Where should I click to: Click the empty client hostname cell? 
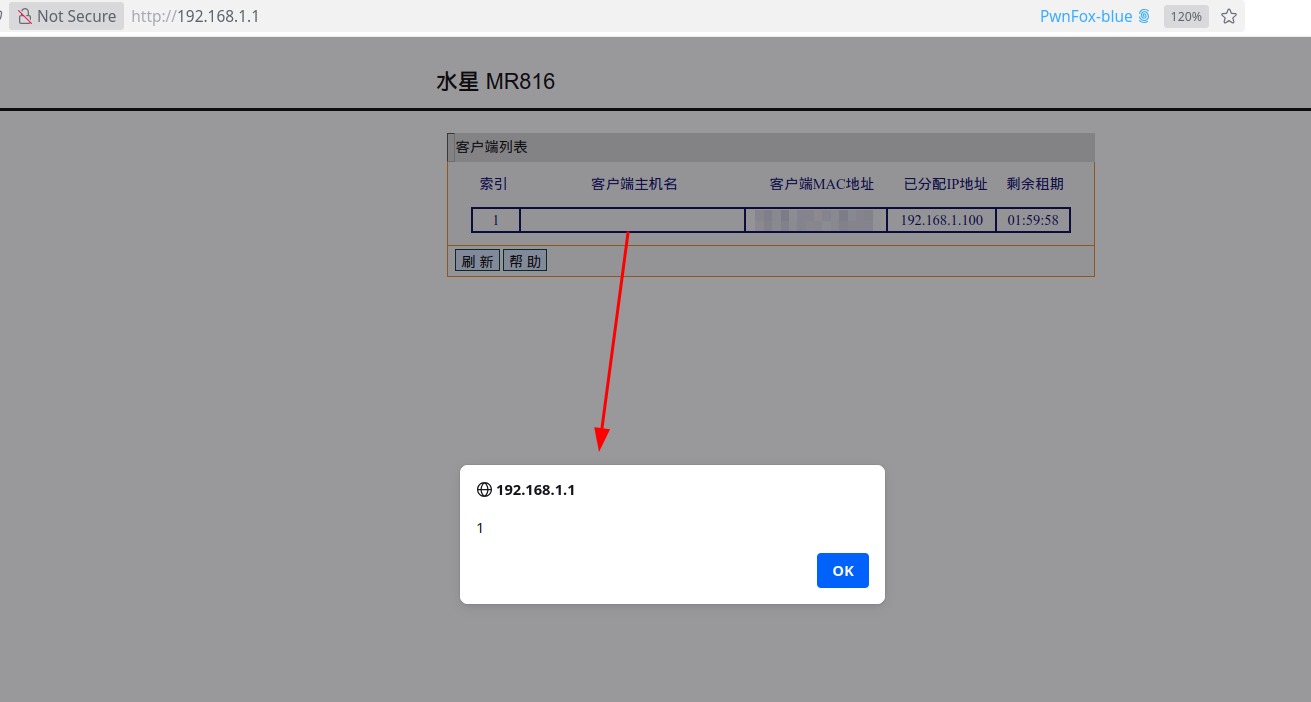coord(632,220)
